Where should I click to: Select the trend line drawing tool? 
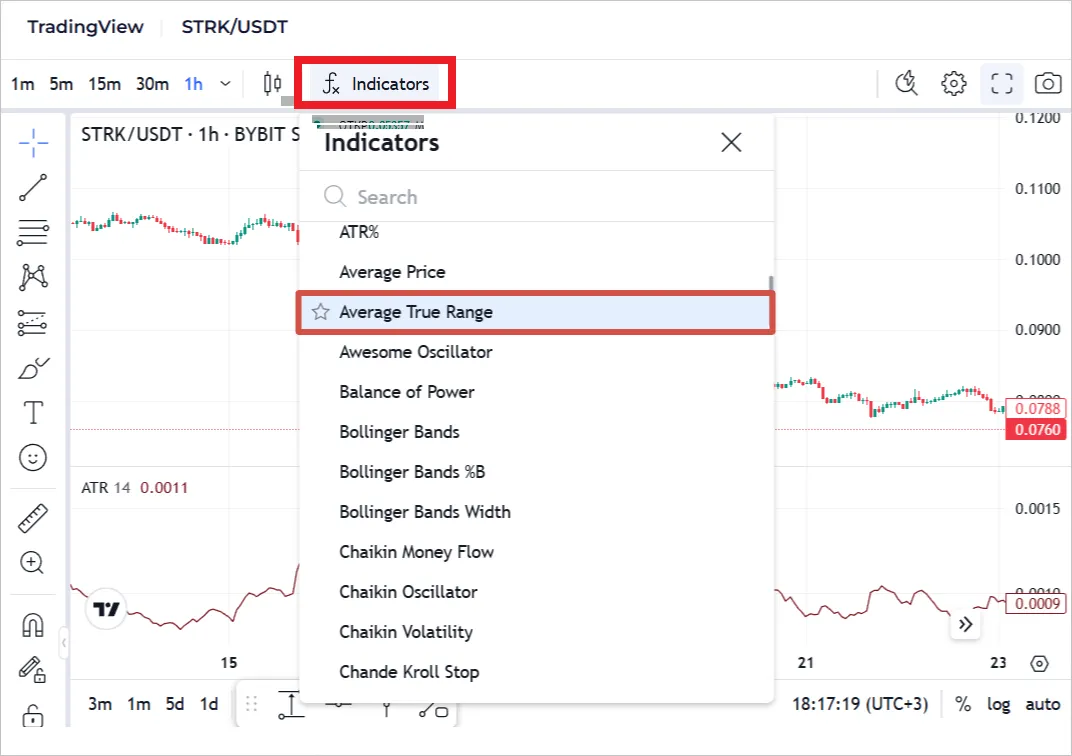click(x=33, y=187)
